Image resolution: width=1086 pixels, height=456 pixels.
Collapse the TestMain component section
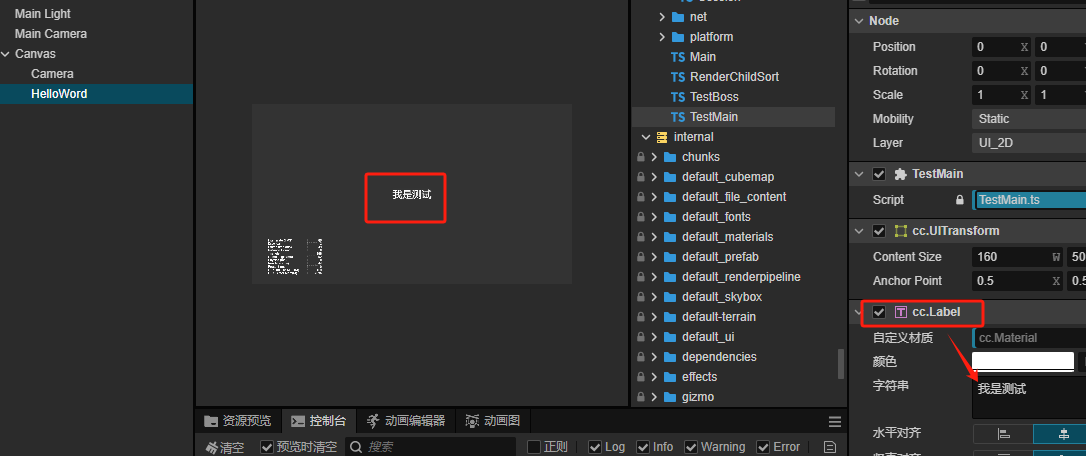click(860, 174)
